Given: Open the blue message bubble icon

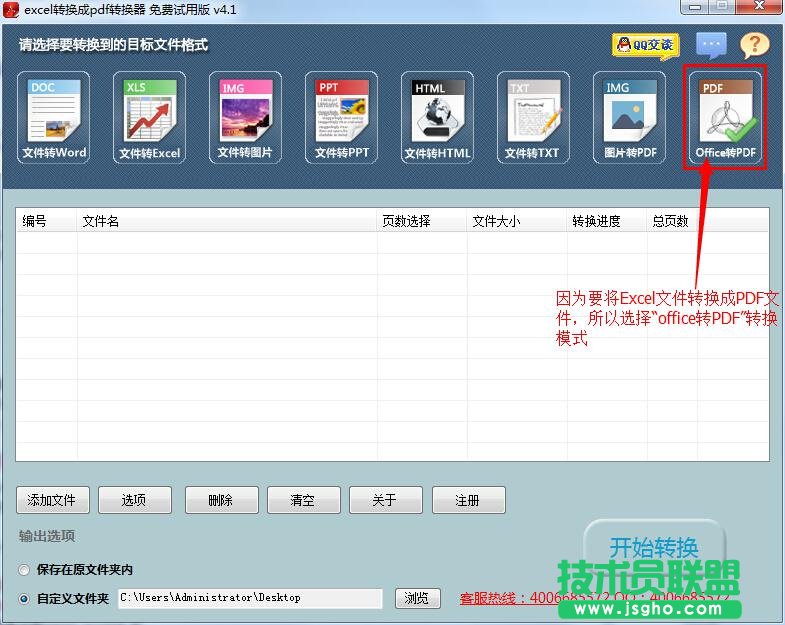Looking at the screenshot, I should pos(711,45).
